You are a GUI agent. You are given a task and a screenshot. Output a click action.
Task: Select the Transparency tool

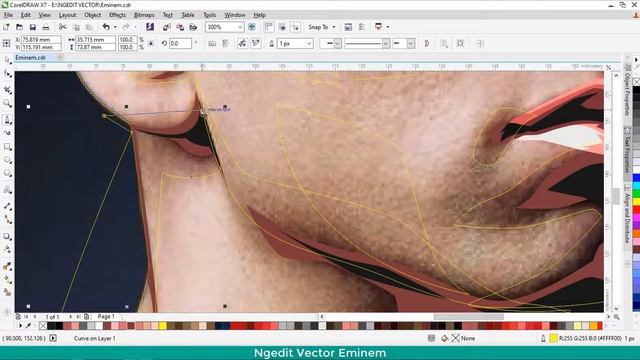[x=7, y=249]
